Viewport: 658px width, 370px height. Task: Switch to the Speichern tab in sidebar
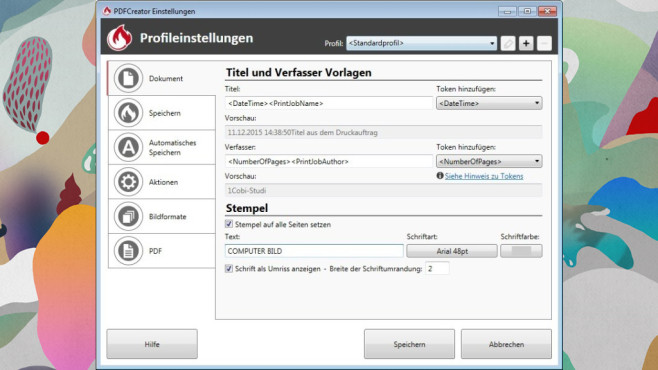(x=162, y=113)
